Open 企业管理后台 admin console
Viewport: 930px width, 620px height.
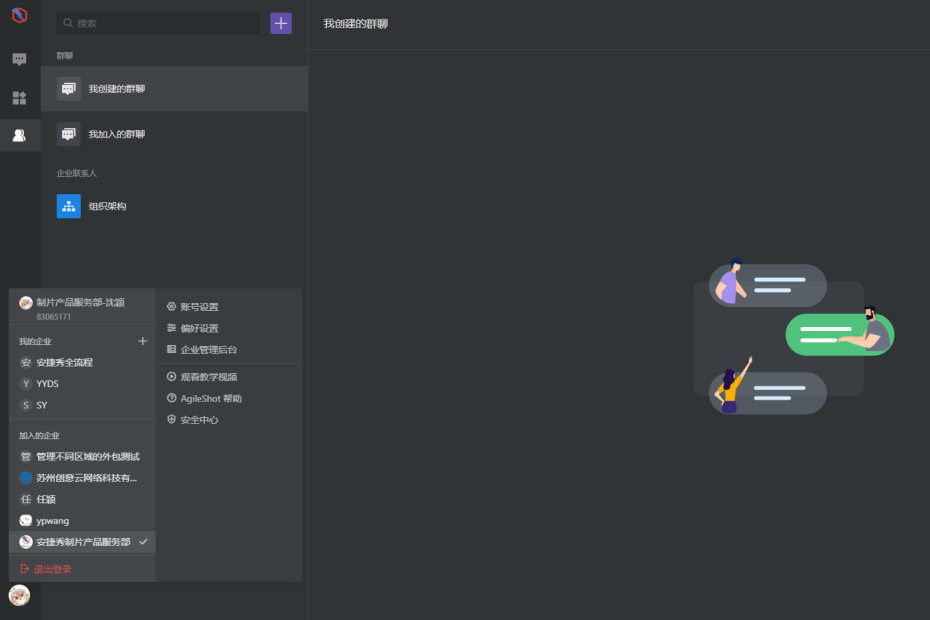[208, 350]
